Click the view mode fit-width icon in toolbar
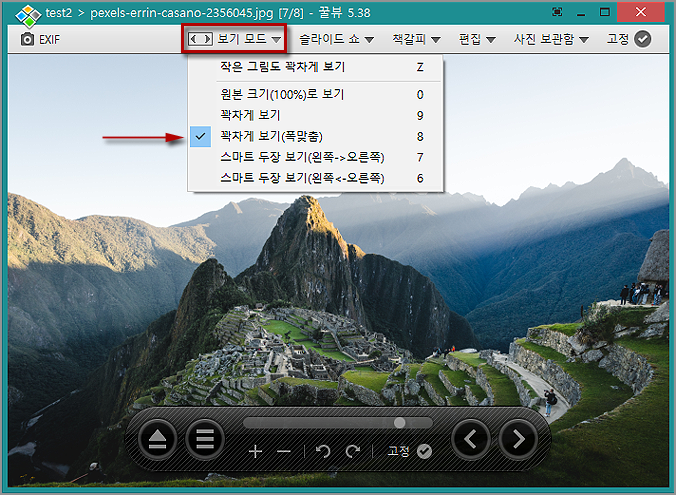676x495 pixels. 200,39
